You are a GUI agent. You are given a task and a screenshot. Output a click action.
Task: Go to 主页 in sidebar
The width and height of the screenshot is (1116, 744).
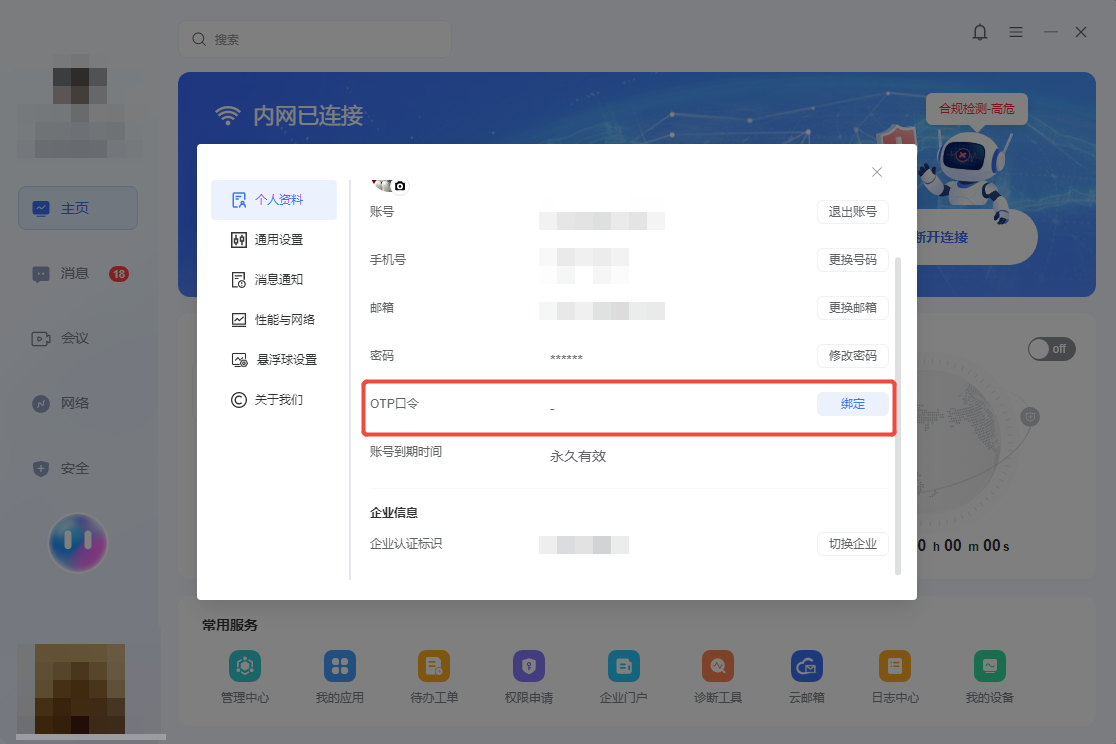(x=78, y=208)
